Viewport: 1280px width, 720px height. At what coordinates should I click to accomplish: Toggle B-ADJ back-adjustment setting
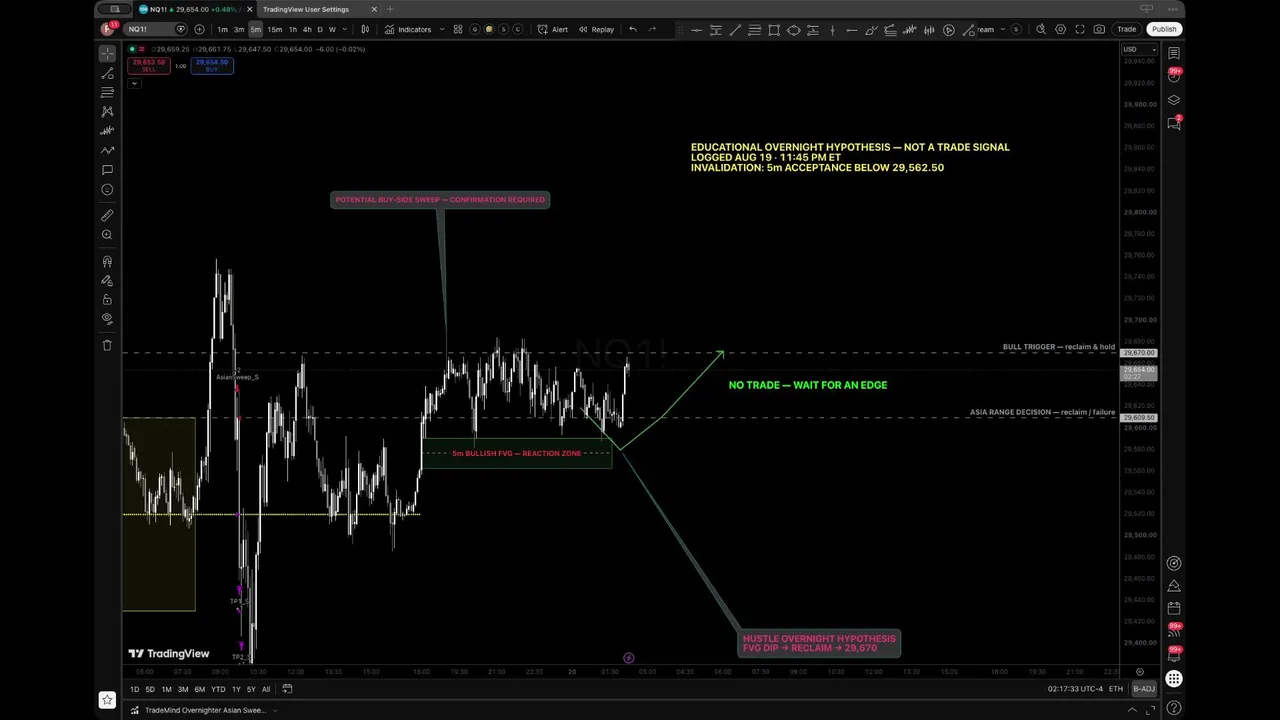tap(1144, 689)
